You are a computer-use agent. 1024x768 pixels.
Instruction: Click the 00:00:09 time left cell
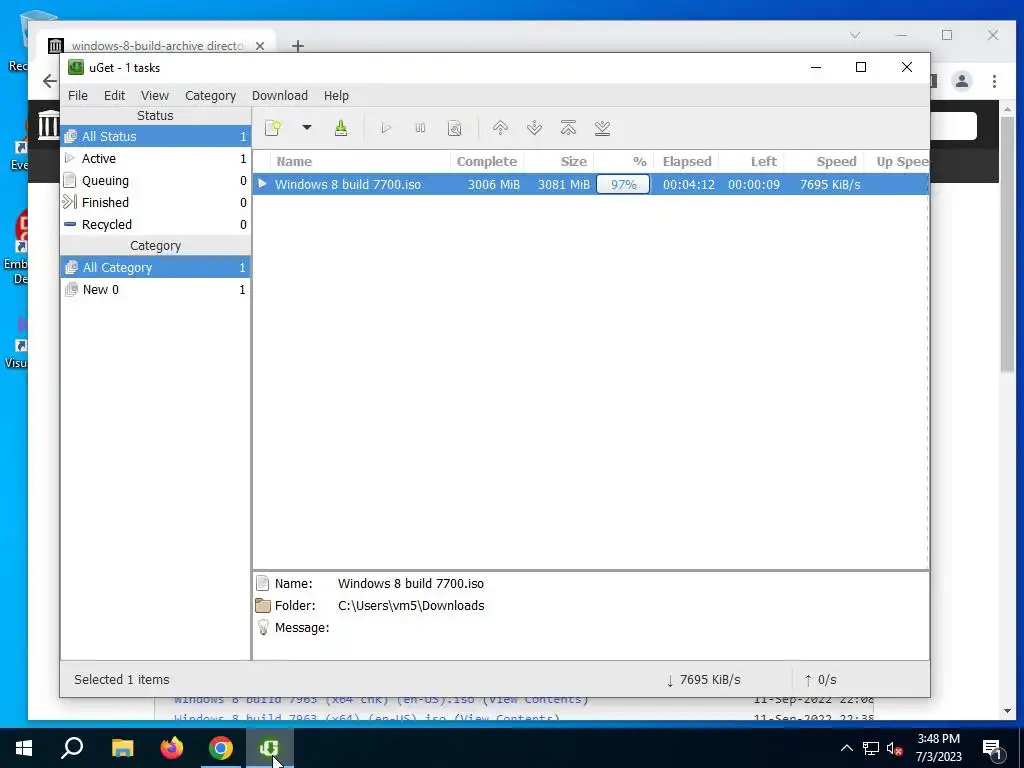754,184
